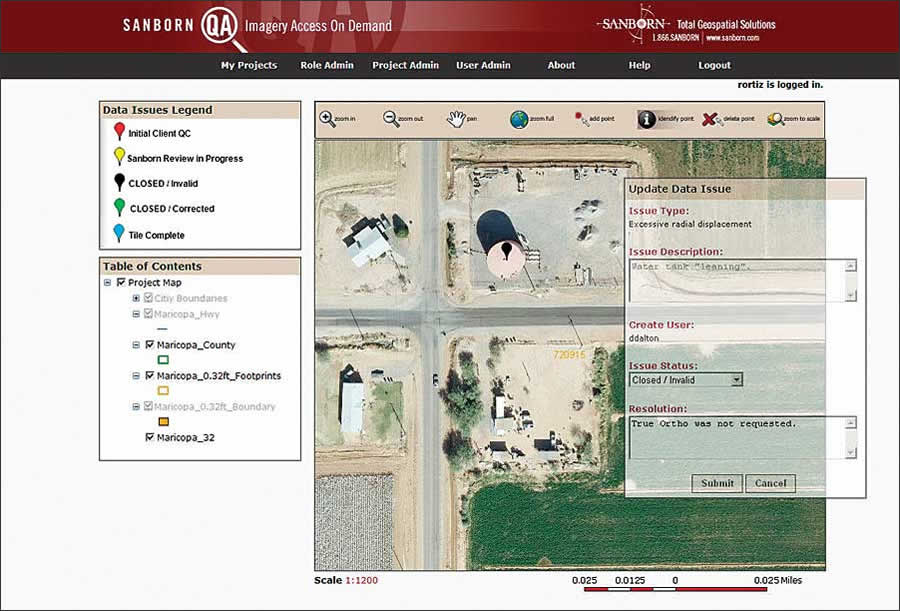The width and height of the screenshot is (900, 611).
Task: Click Logout in the navigation bar
Action: 715,65
